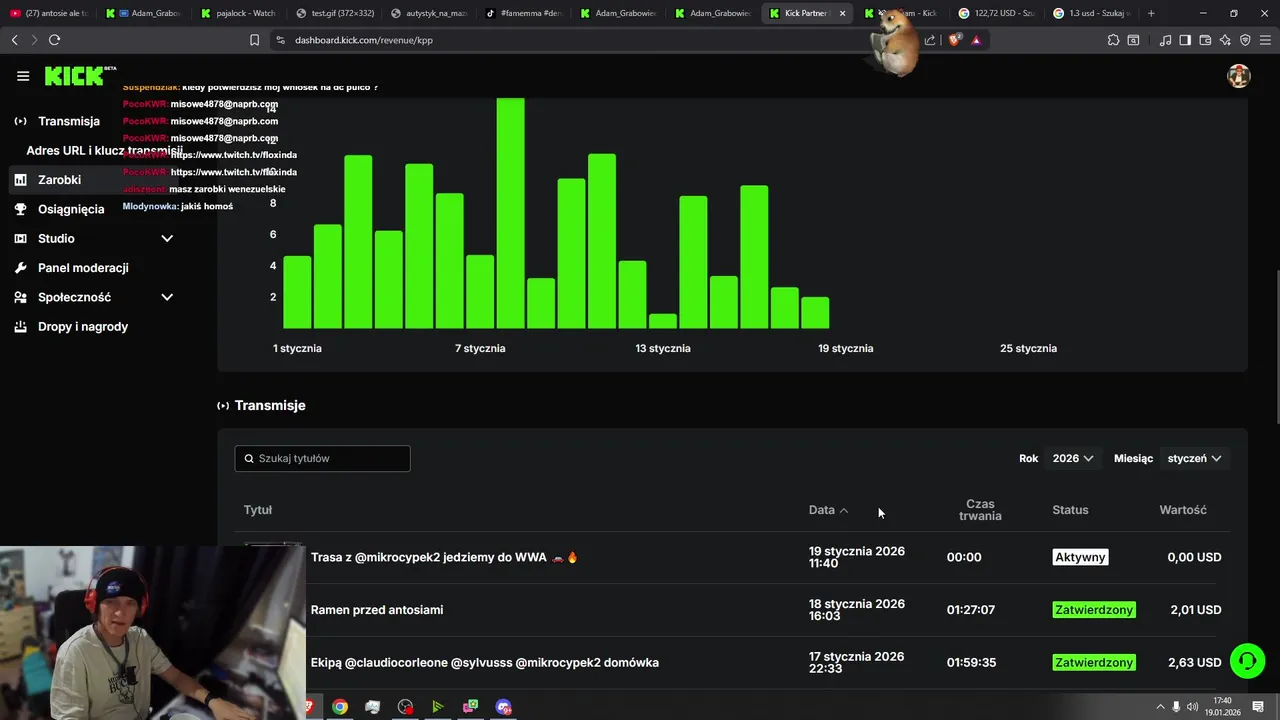Click the 2,63 USD value

[1194, 663]
